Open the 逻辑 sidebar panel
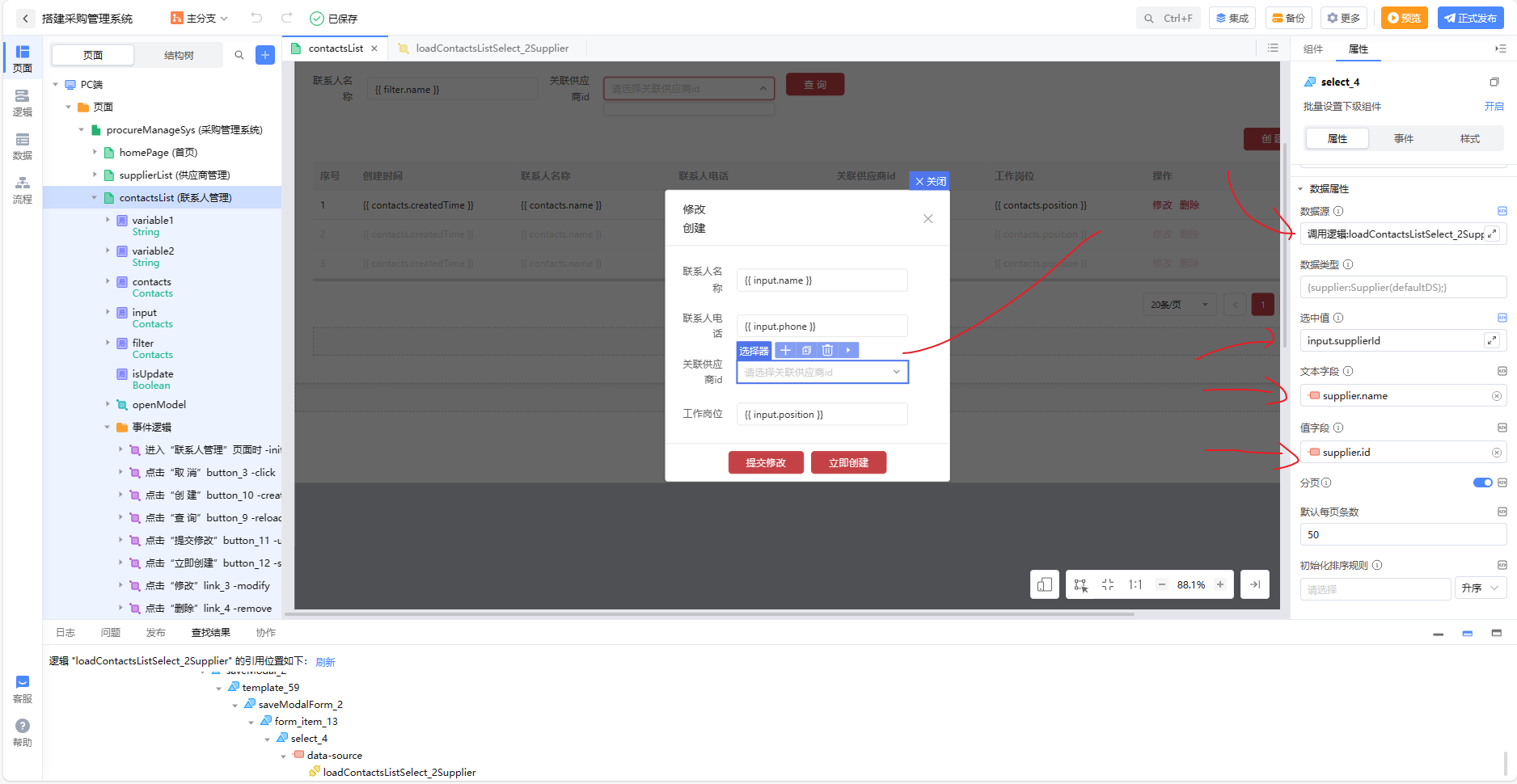The height and width of the screenshot is (784, 1517). [x=23, y=103]
